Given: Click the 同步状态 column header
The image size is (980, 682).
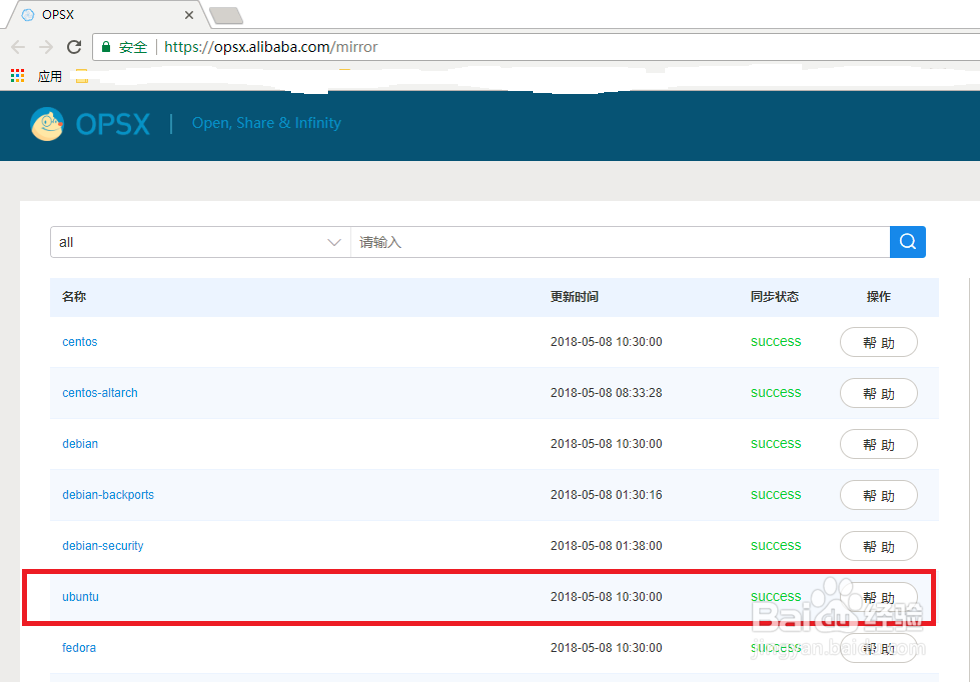Looking at the screenshot, I should pos(775,296).
